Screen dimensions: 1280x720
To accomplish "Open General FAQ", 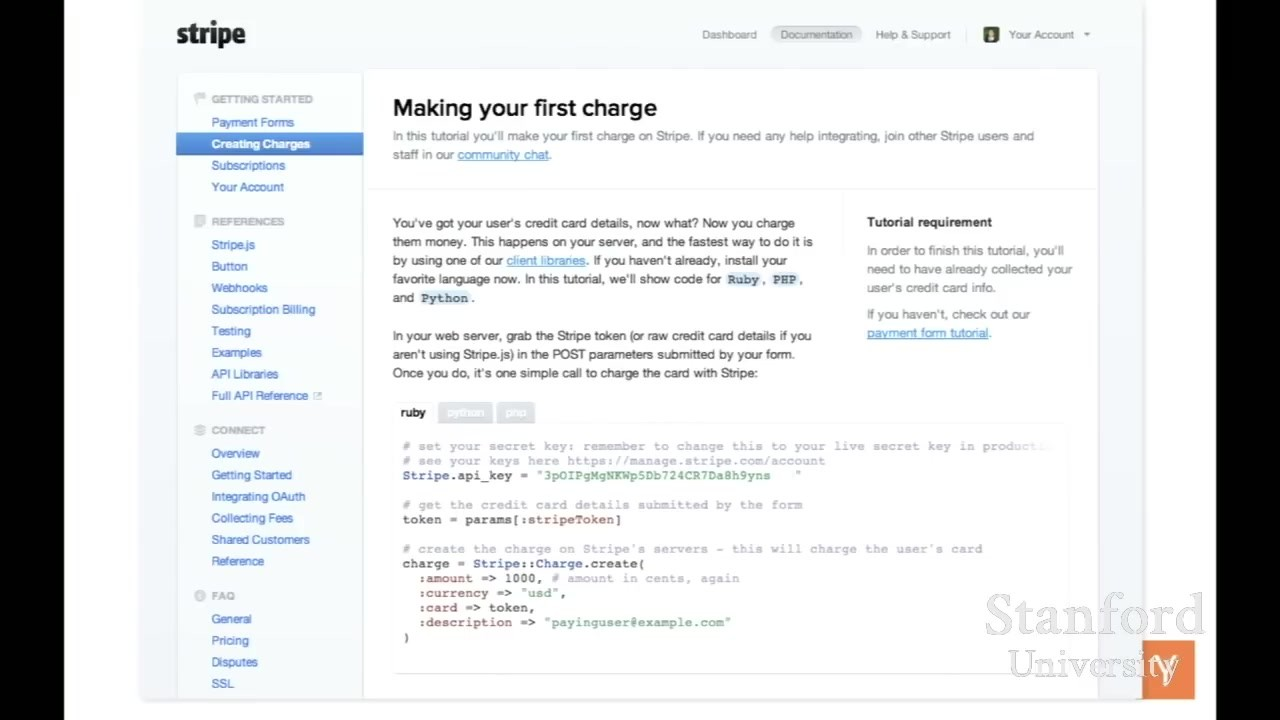I will tap(231, 619).
